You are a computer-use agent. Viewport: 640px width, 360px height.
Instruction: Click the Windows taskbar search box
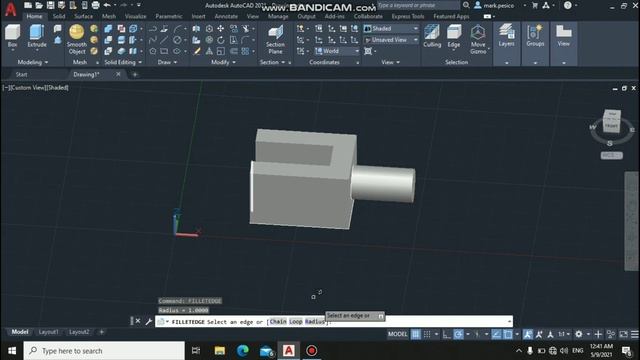pyautogui.click(x=104, y=351)
